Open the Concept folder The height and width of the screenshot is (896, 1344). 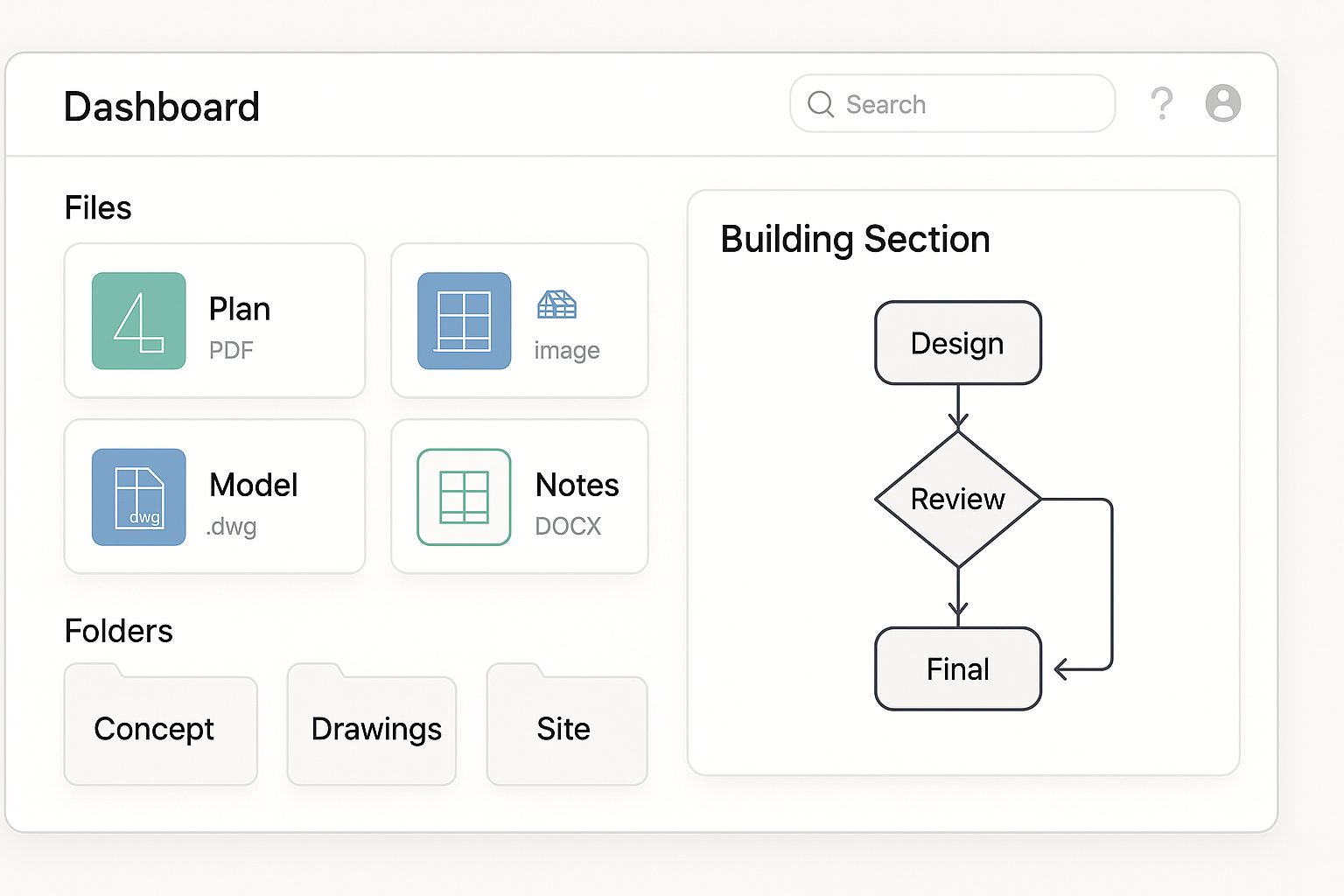pos(161,726)
